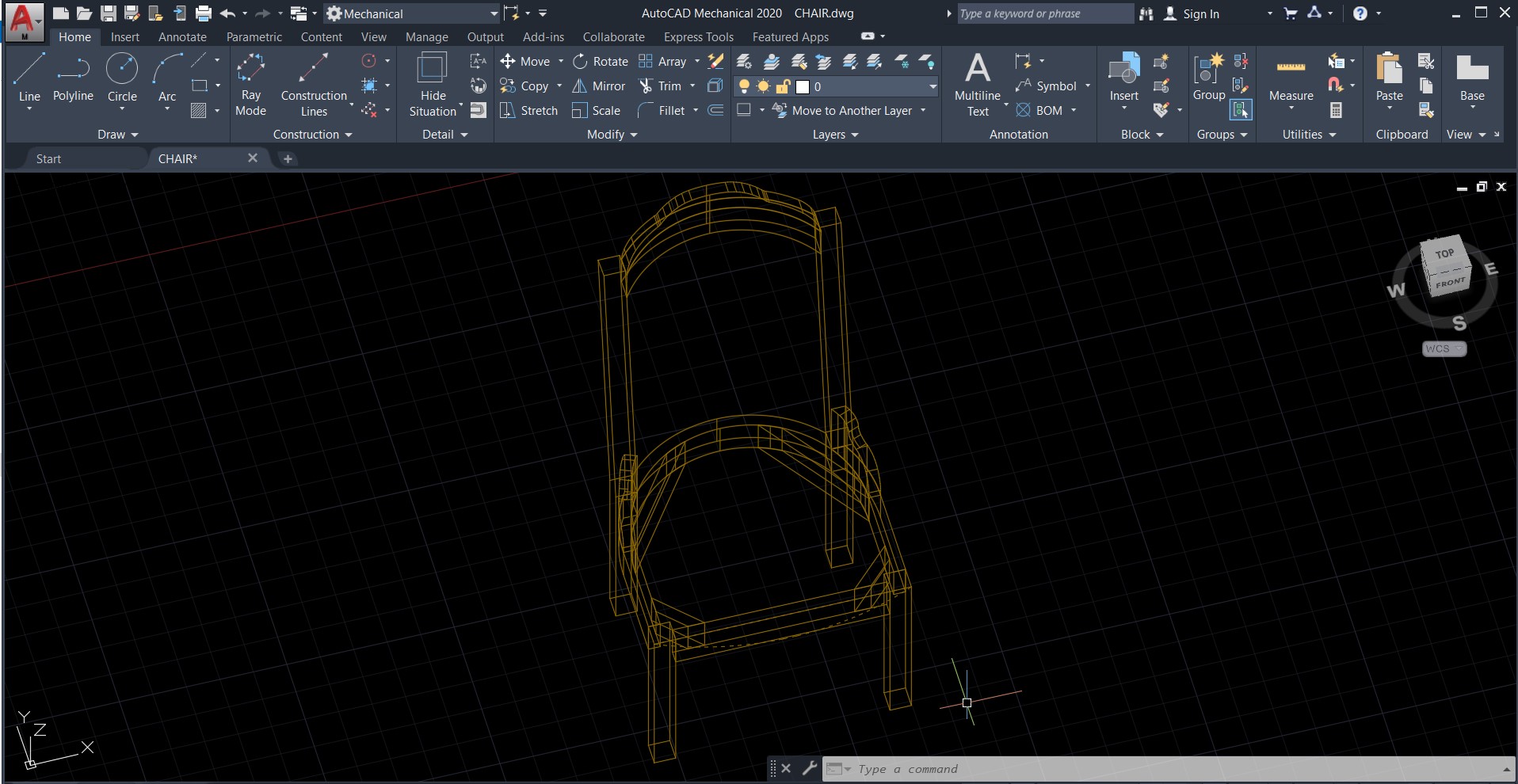
Task: Click the Group tool
Action: coord(1209,78)
